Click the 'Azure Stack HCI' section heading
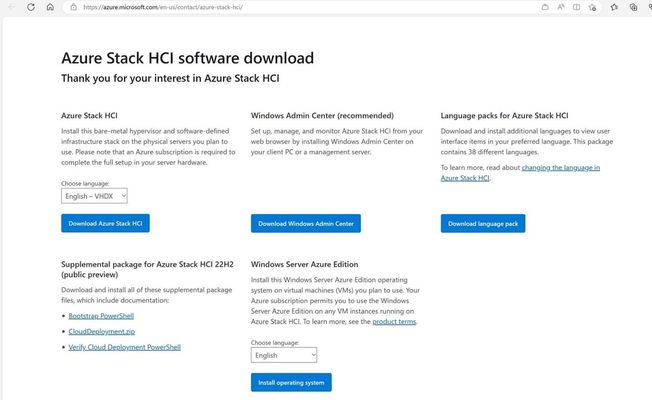The height and width of the screenshot is (400, 652). 89,116
